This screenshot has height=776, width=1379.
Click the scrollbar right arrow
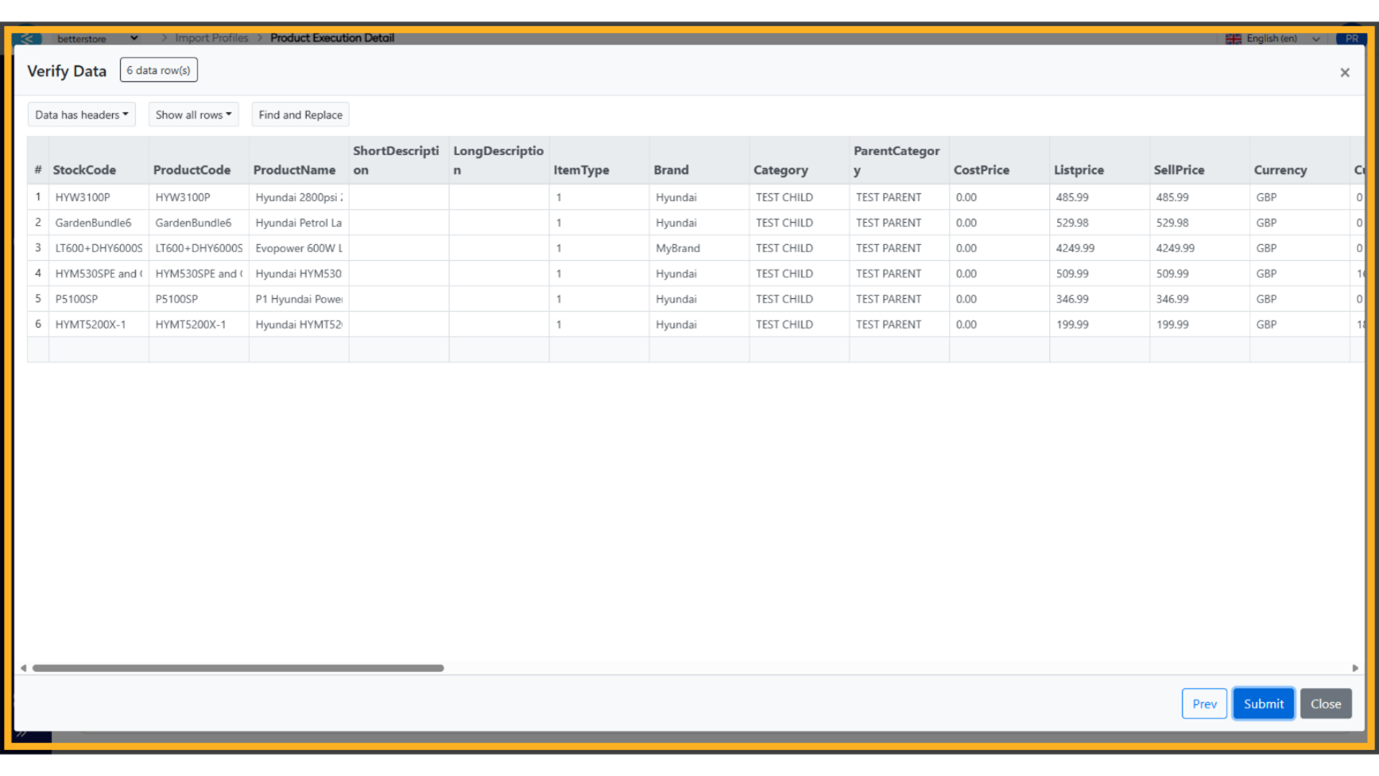[x=1355, y=668]
